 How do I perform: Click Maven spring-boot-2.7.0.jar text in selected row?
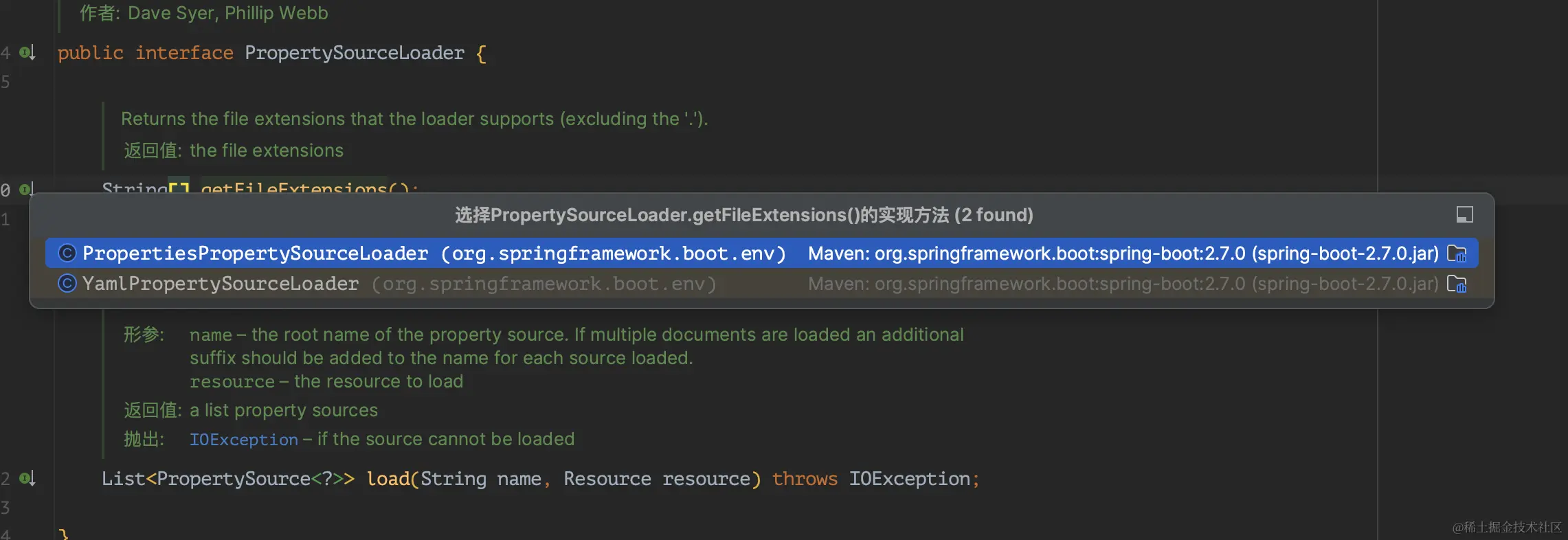[1123, 254]
